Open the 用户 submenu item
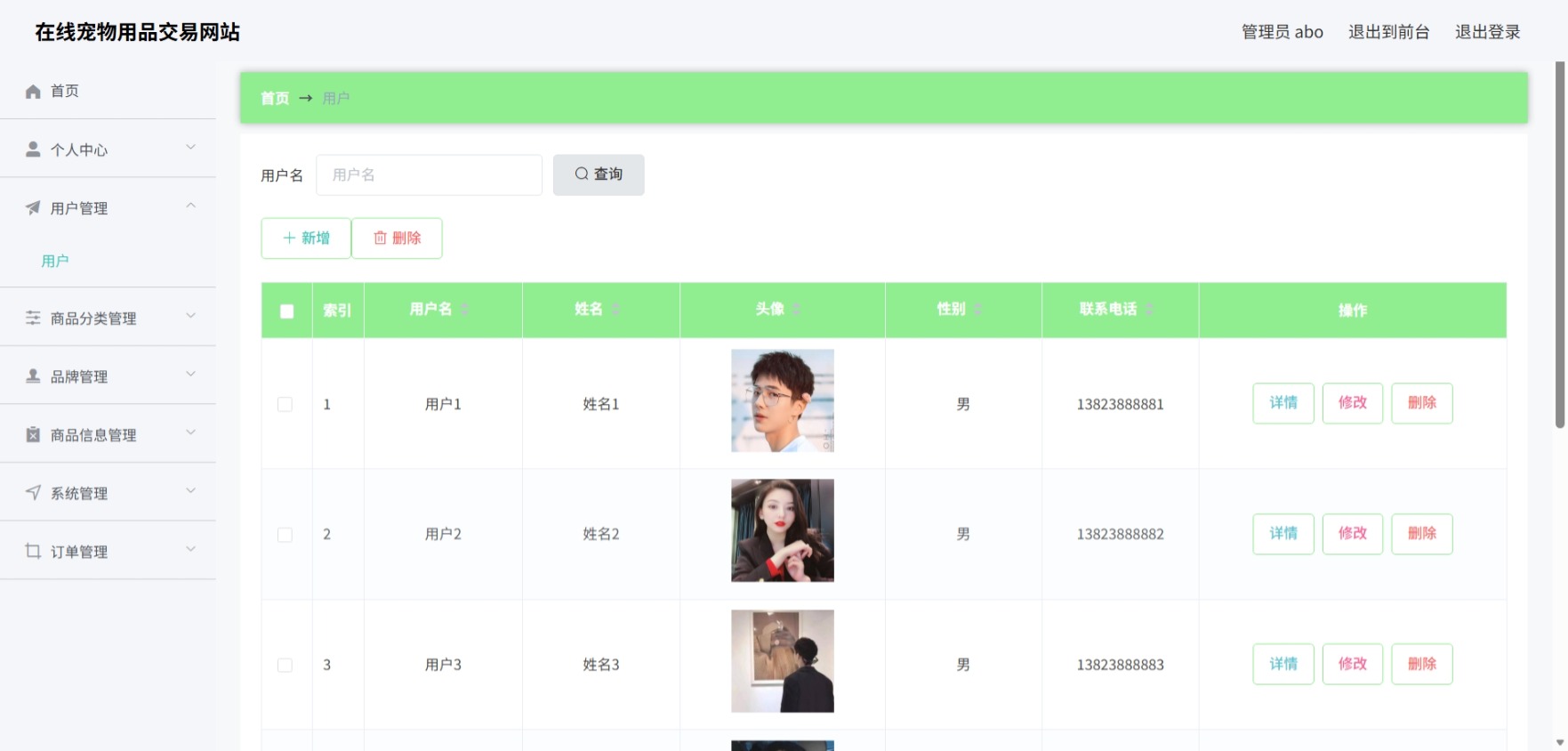This screenshot has height=751, width=1568. (x=55, y=261)
